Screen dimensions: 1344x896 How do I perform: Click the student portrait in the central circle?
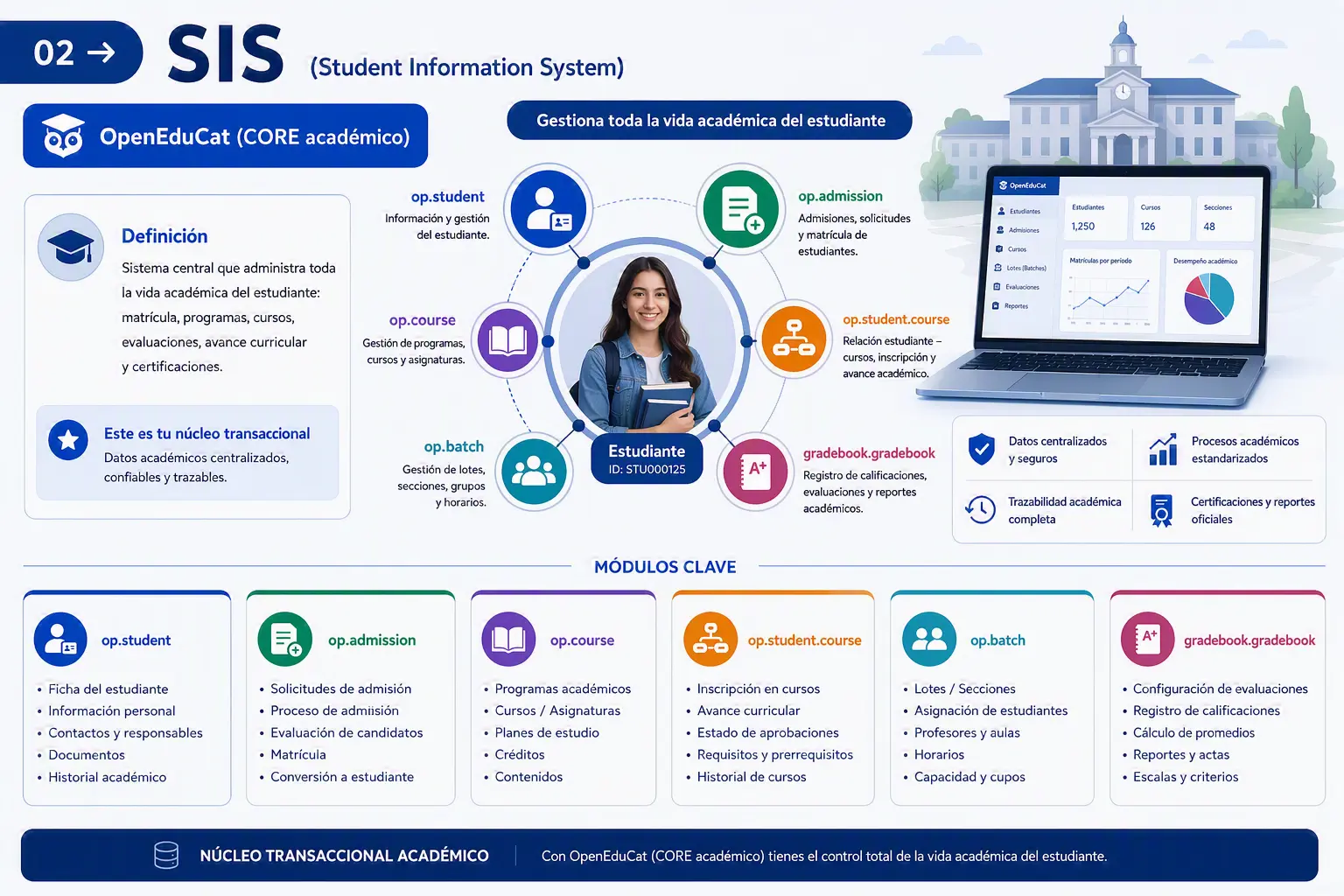click(647, 342)
